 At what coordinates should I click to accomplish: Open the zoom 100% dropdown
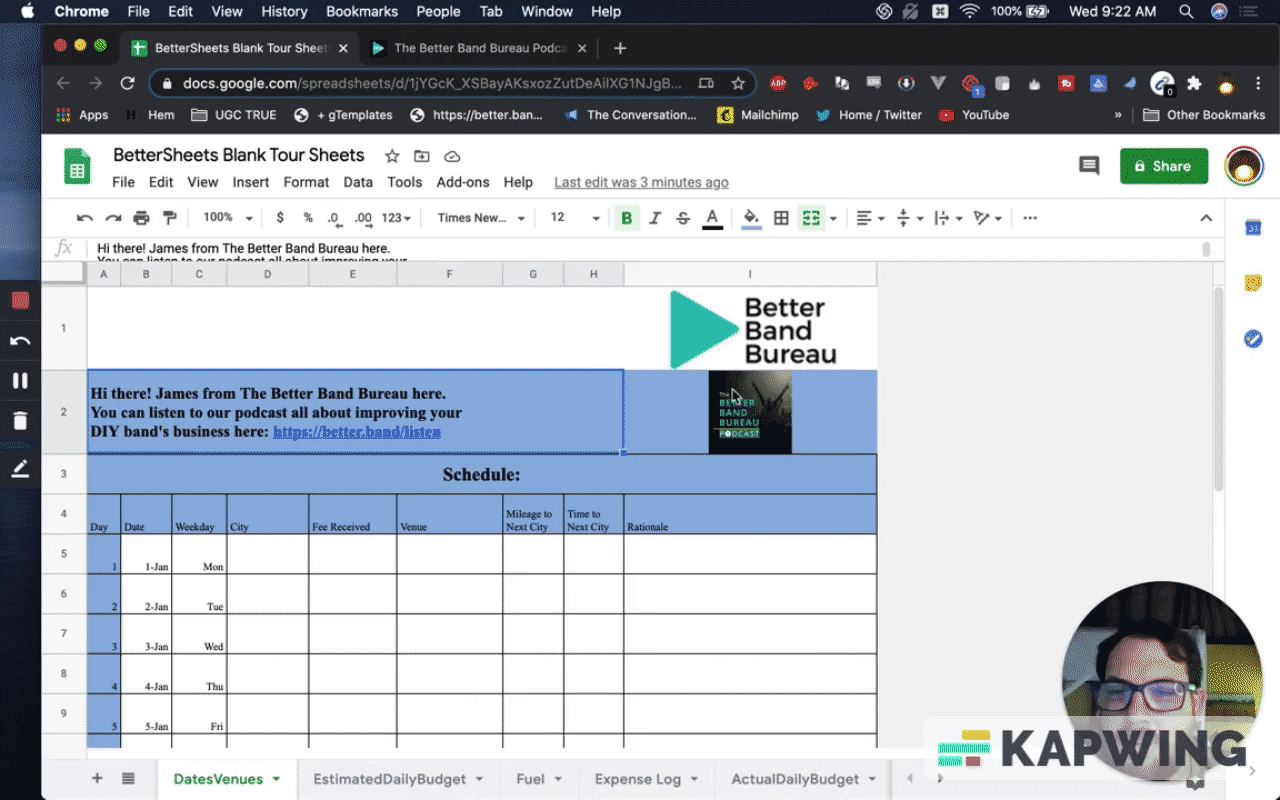[x=228, y=218]
